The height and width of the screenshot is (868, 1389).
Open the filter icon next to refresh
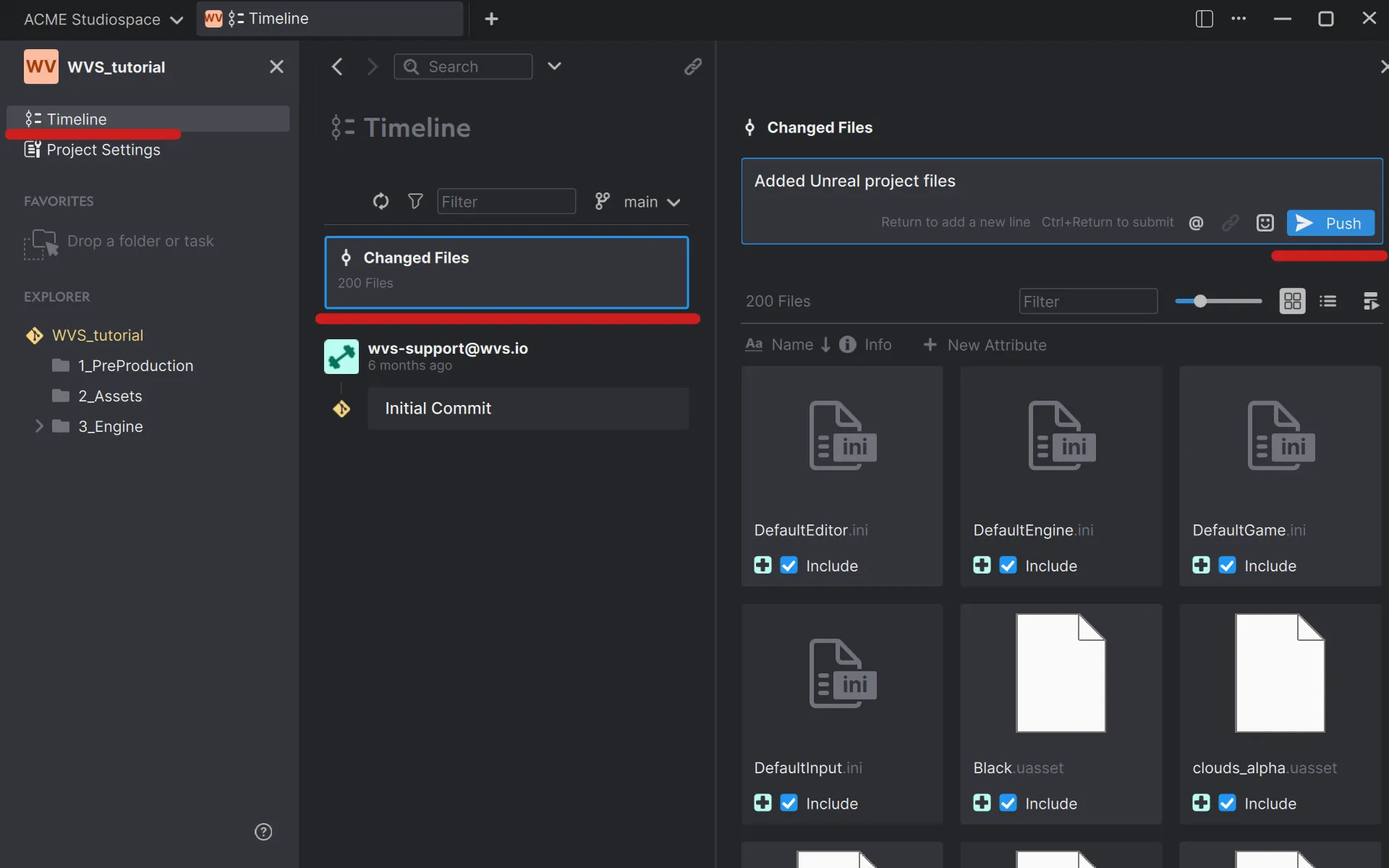click(415, 202)
